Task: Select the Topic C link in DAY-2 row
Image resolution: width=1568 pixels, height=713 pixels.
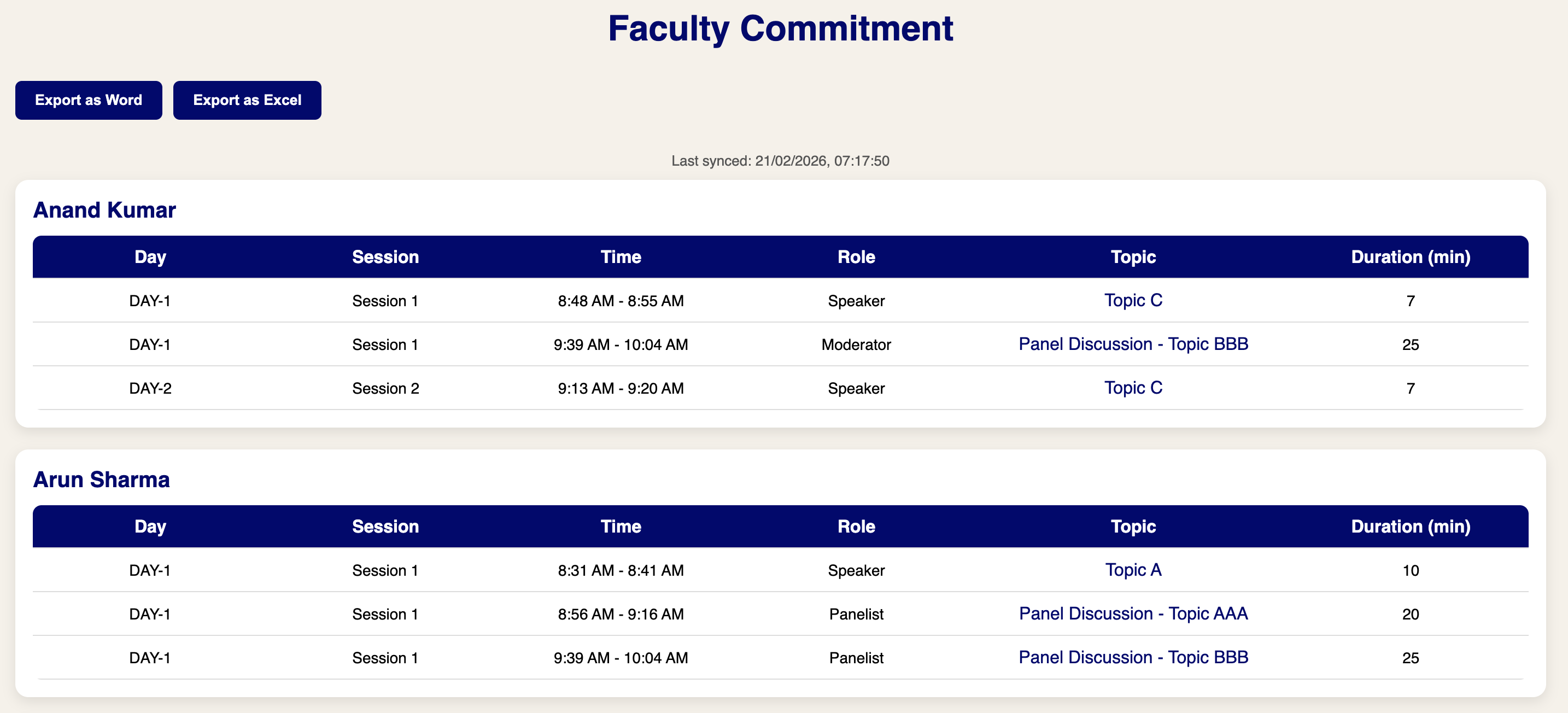Action: 1132,388
